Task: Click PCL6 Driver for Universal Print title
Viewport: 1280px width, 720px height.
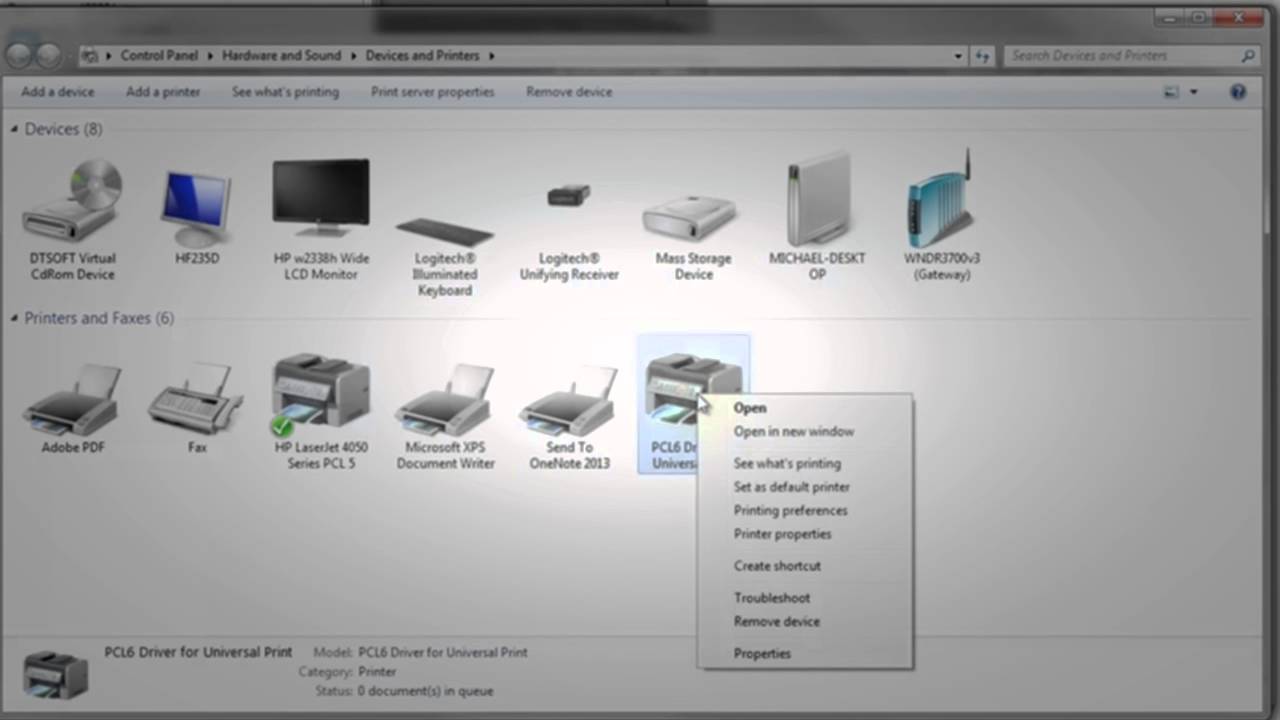Action: pos(199,652)
